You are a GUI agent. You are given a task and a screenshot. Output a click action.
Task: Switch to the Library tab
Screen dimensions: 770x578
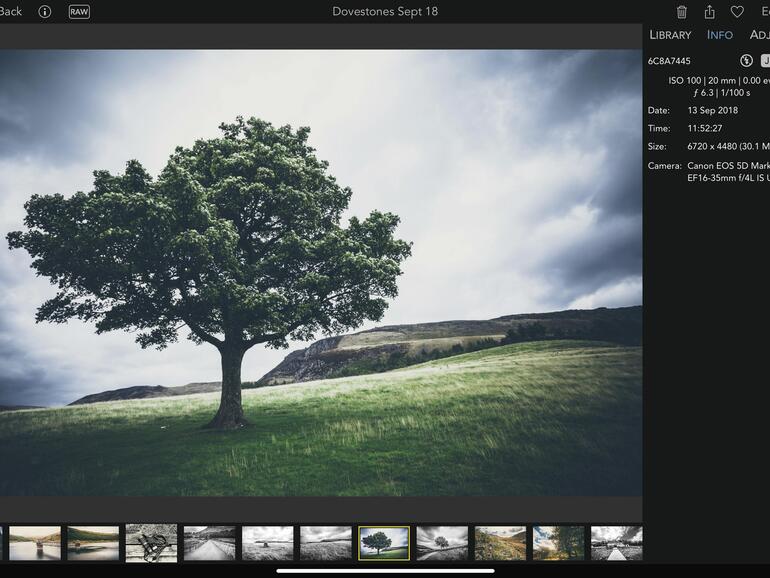tap(670, 35)
